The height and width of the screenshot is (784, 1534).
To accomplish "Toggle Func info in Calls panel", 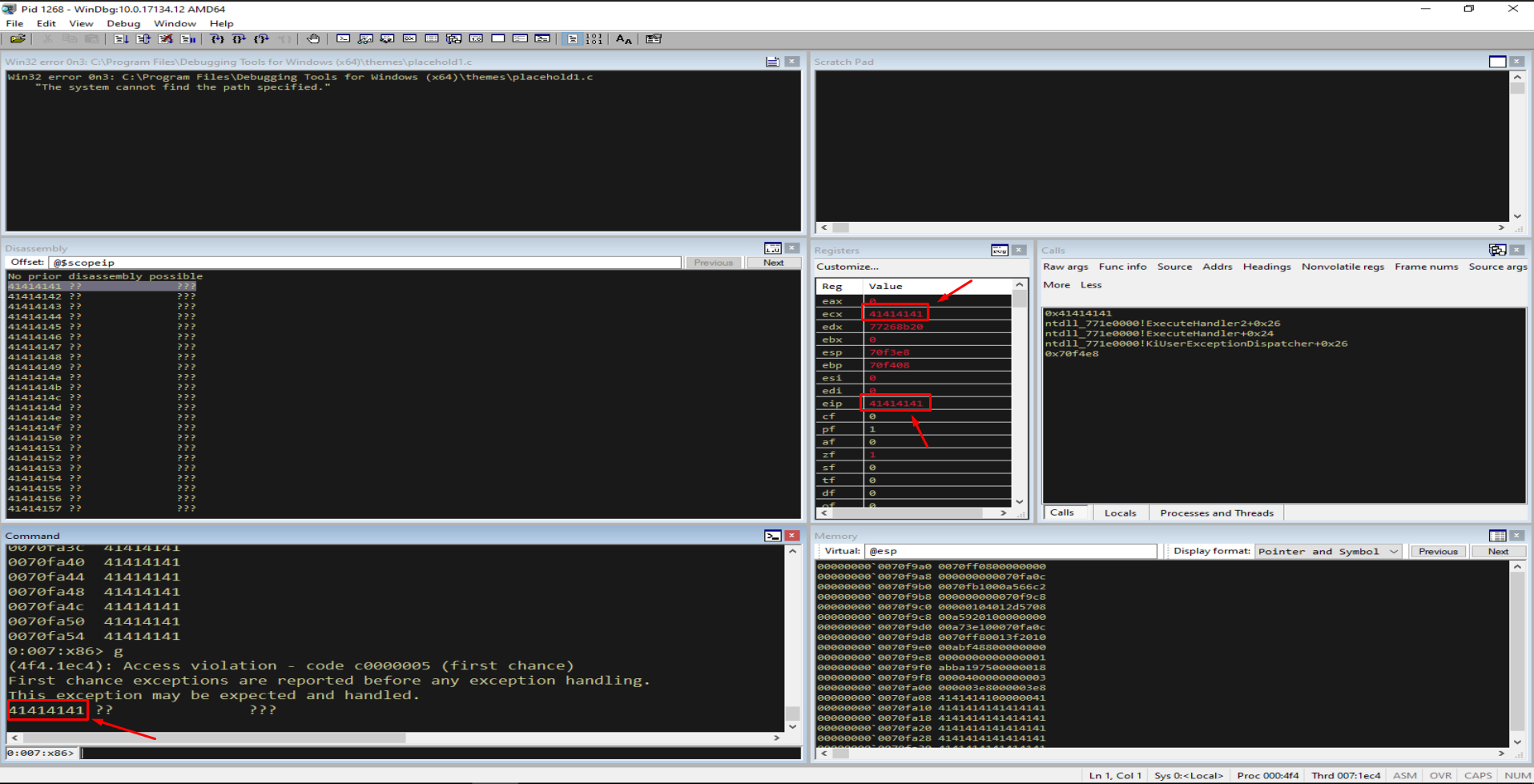I will [x=1122, y=267].
